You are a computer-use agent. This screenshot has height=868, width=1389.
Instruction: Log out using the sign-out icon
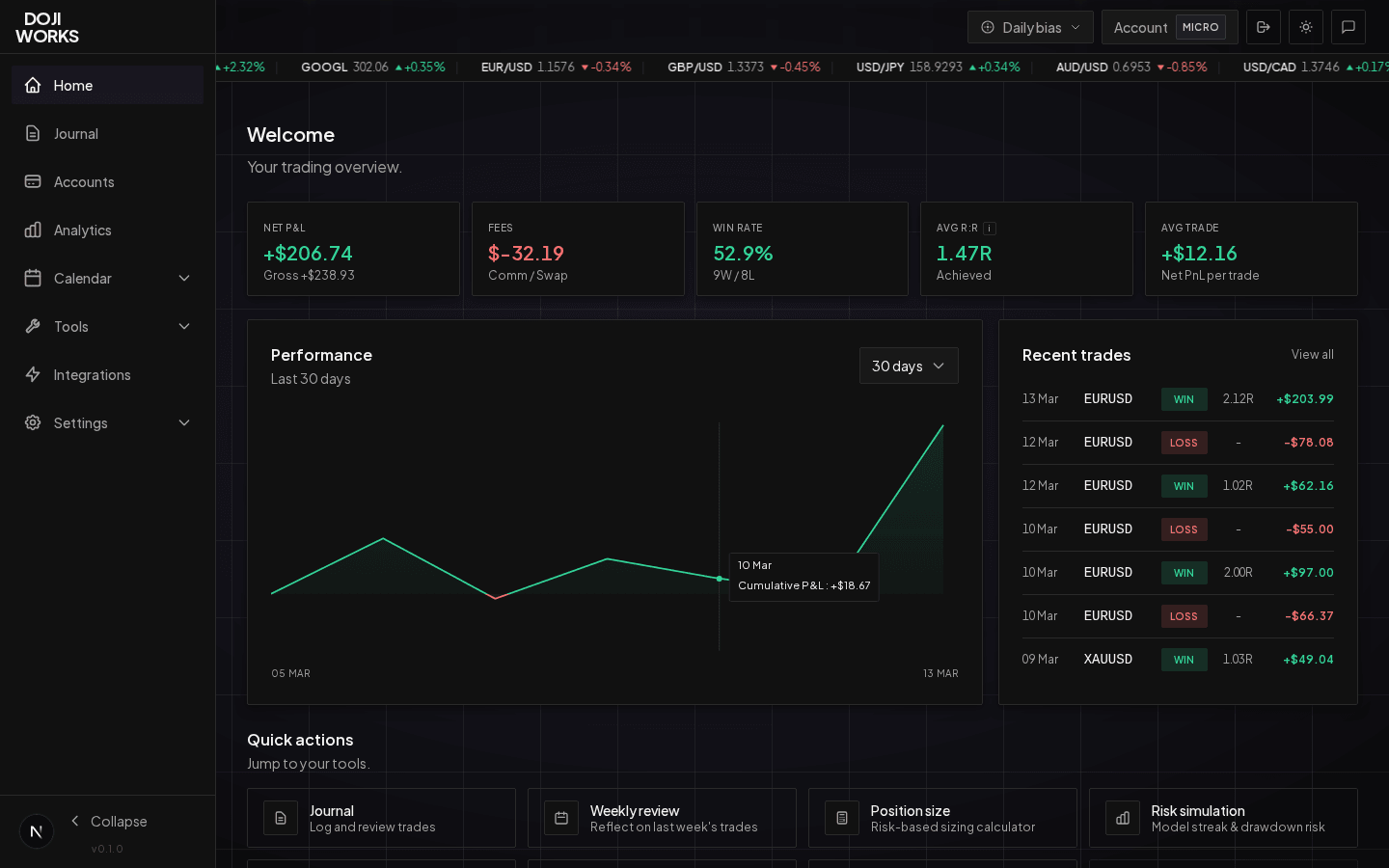[1264, 27]
